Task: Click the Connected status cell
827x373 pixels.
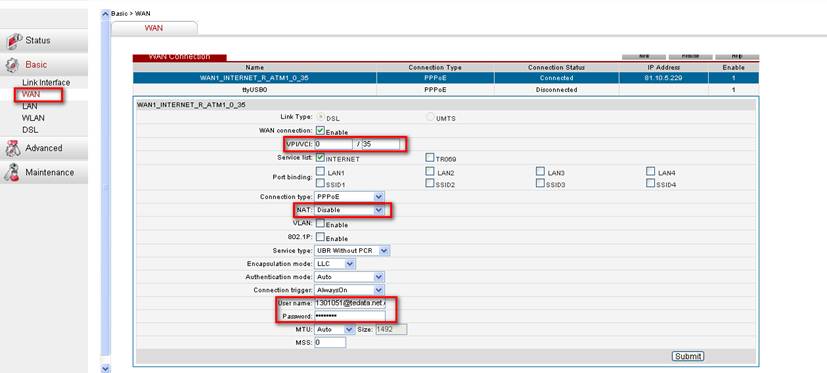Action: [556, 78]
